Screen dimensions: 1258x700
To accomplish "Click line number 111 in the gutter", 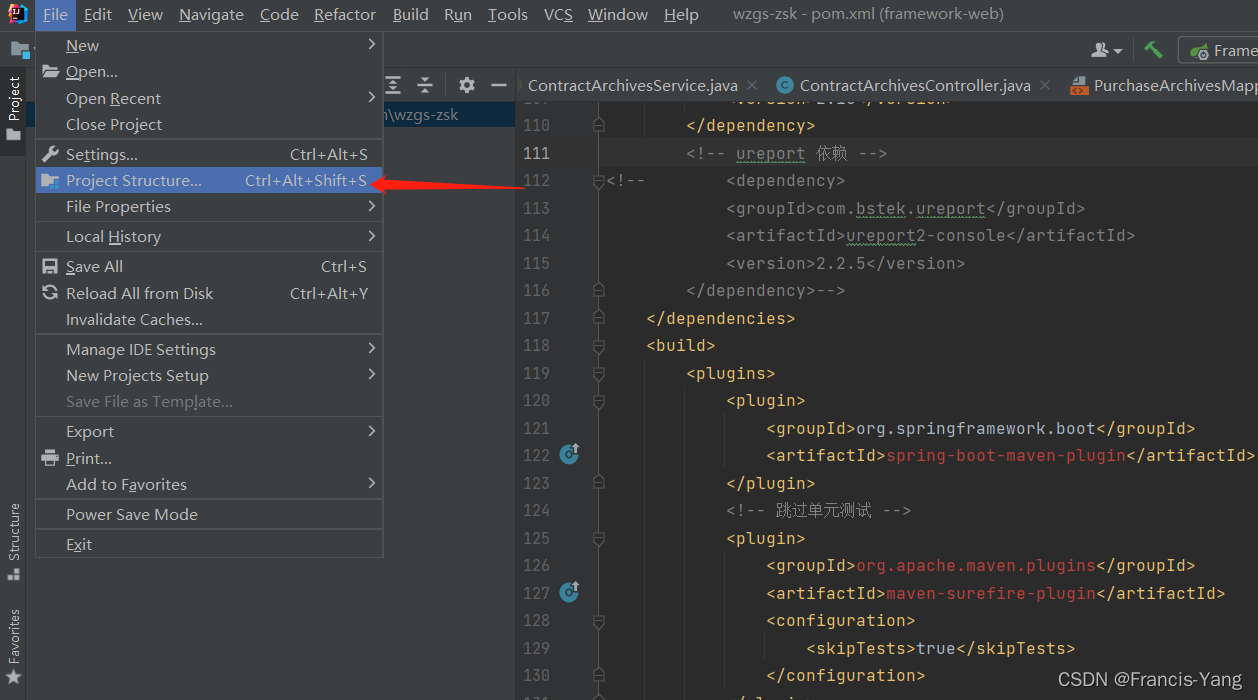I will pyautogui.click(x=536, y=153).
